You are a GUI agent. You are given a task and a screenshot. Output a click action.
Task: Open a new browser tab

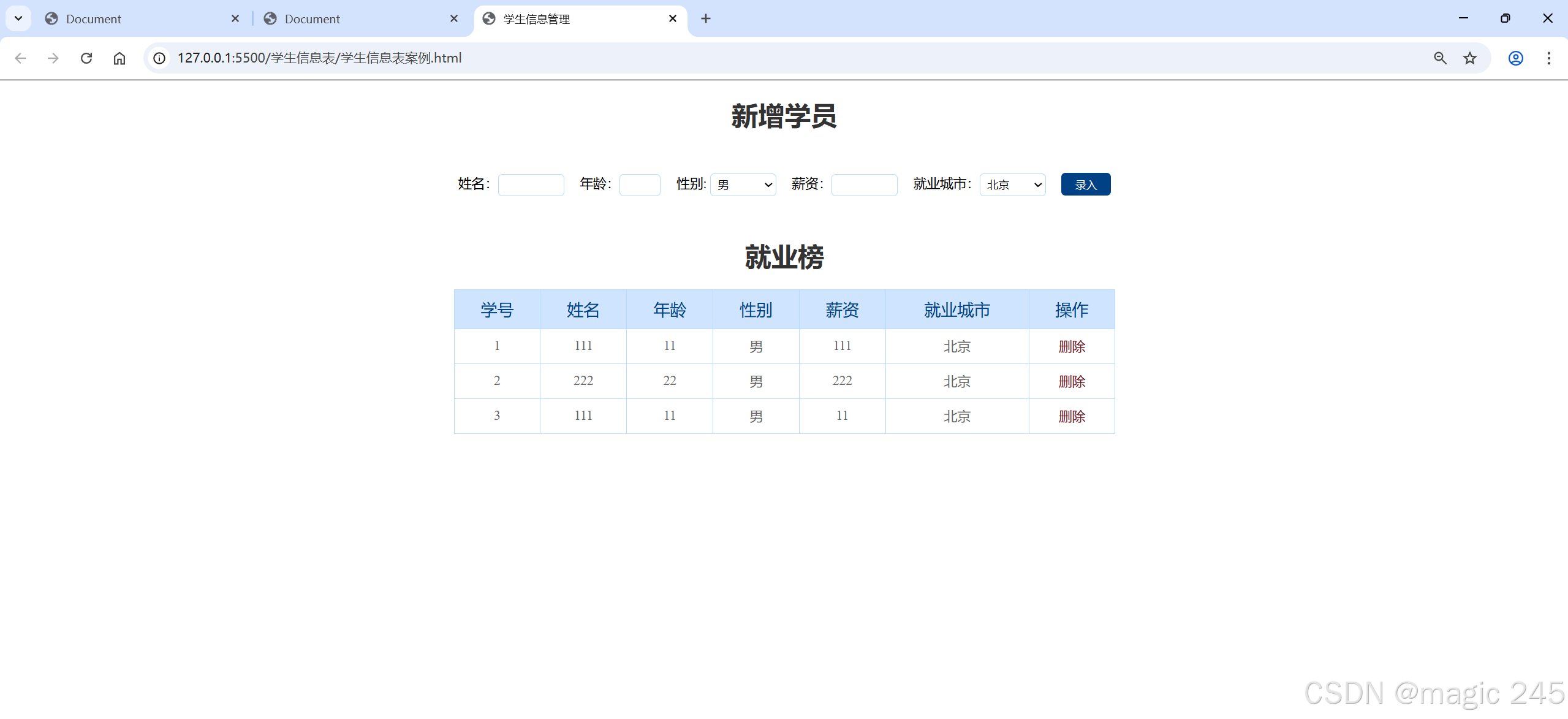coord(706,18)
